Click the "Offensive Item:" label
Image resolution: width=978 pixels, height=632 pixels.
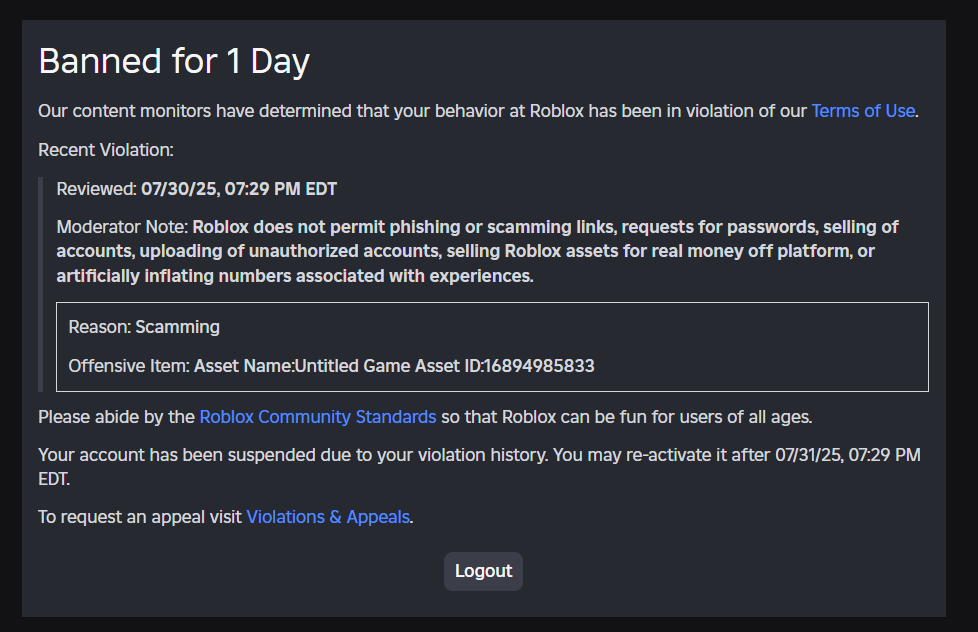[129, 366]
